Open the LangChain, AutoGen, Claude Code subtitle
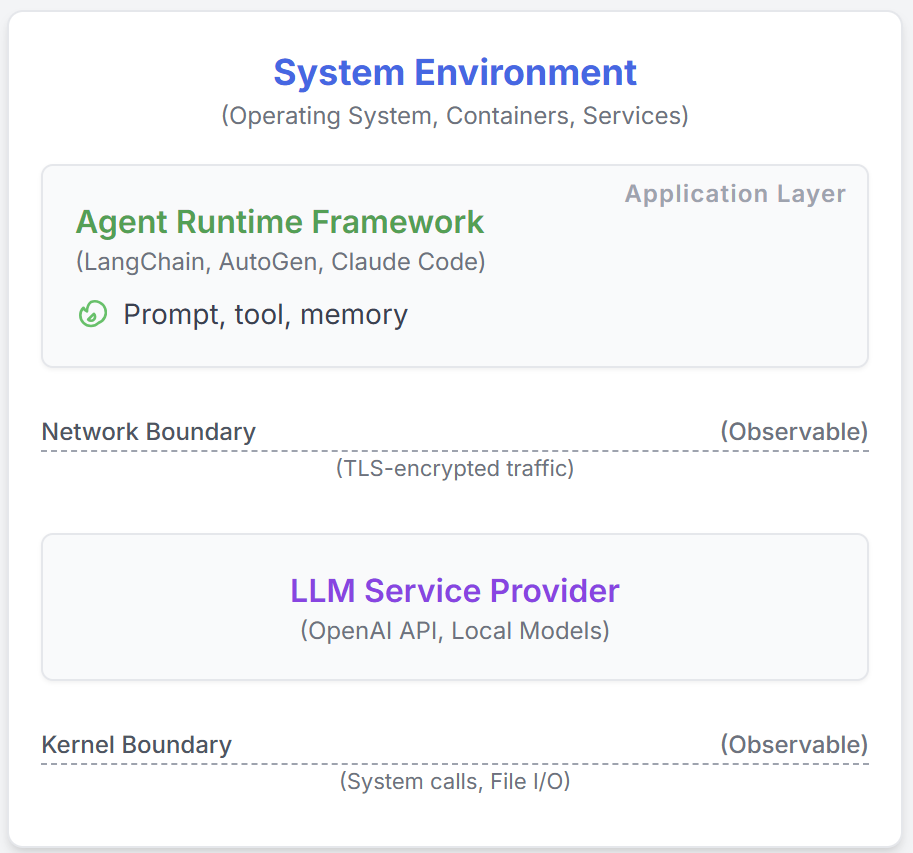Viewport: 913px width, 853px height. click(280, 262)
